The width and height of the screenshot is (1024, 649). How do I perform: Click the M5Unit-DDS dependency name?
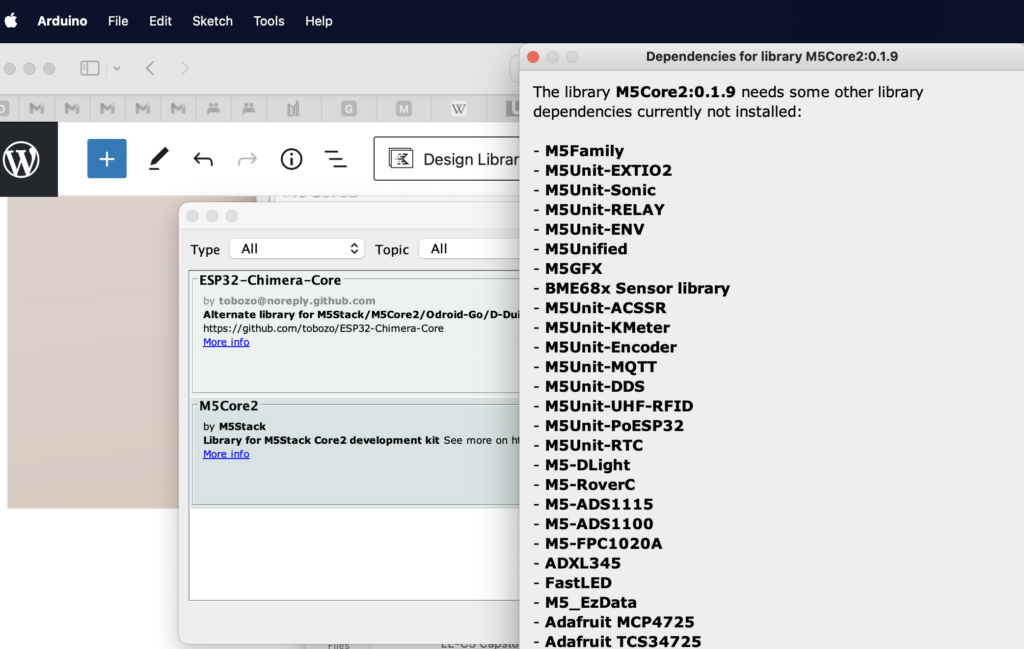(x=595, y=387)
